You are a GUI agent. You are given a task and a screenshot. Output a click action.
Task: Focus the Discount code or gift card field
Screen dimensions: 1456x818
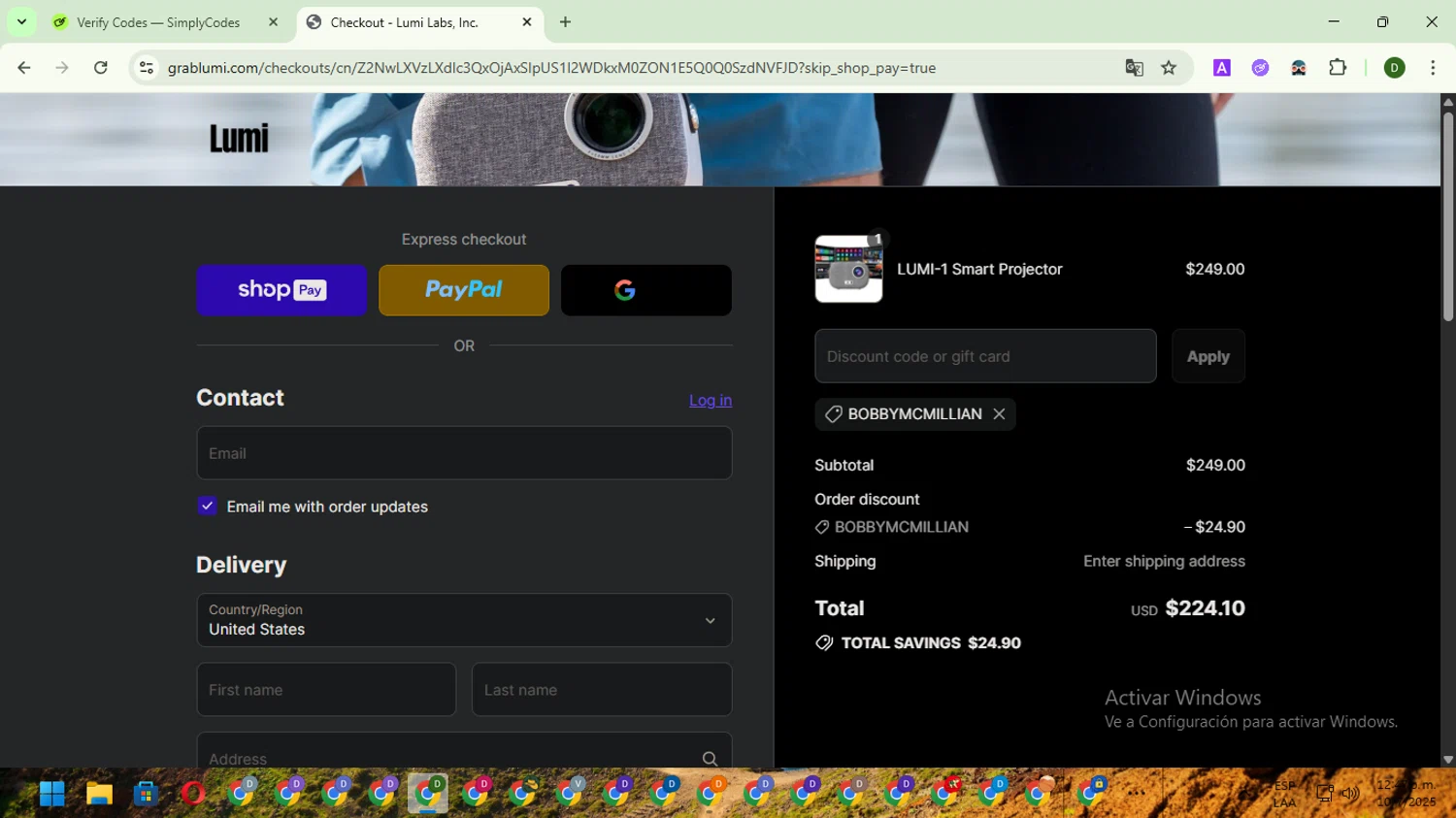pyautogui.click(x=985, y=356)
